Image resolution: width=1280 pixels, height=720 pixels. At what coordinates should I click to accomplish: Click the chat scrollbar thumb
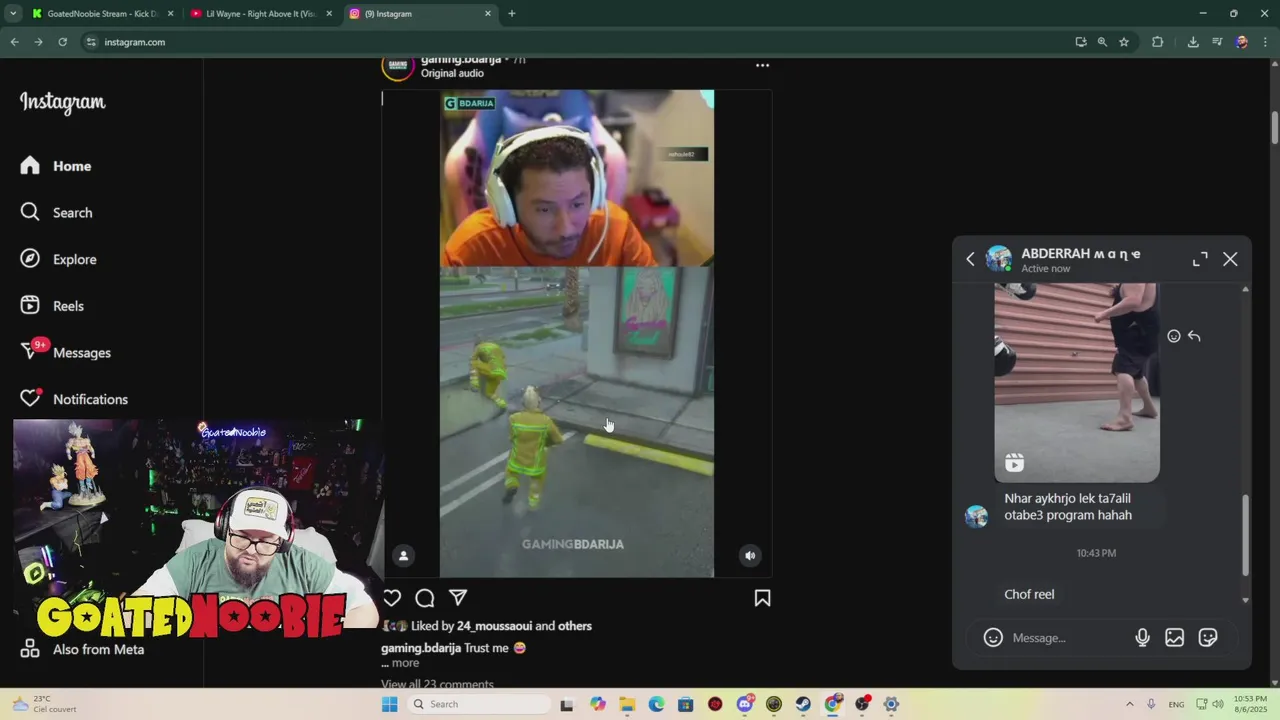pyautogui.click(x=1245, y=535)
